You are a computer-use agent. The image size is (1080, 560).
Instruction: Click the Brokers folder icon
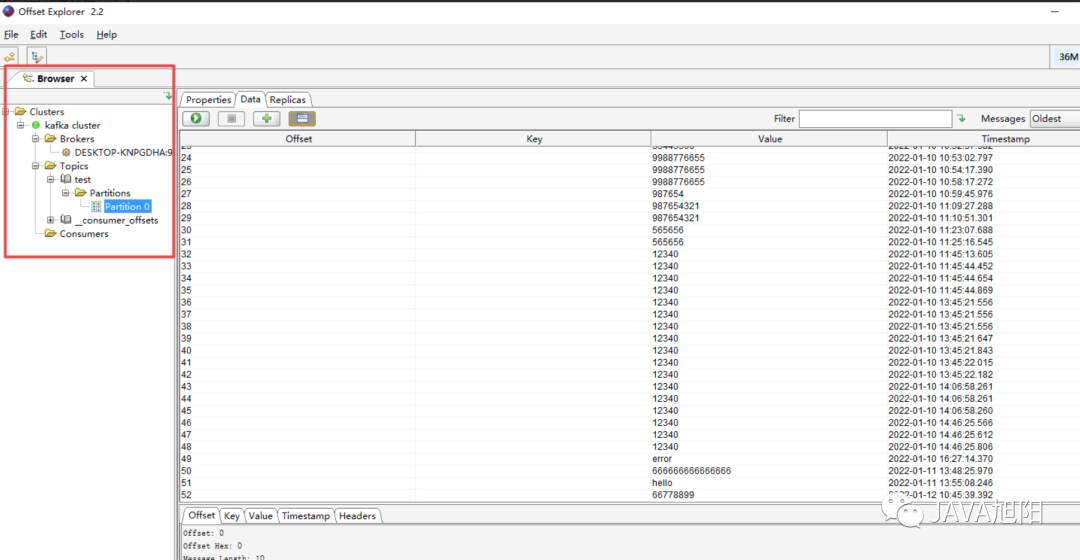(50, 138)
